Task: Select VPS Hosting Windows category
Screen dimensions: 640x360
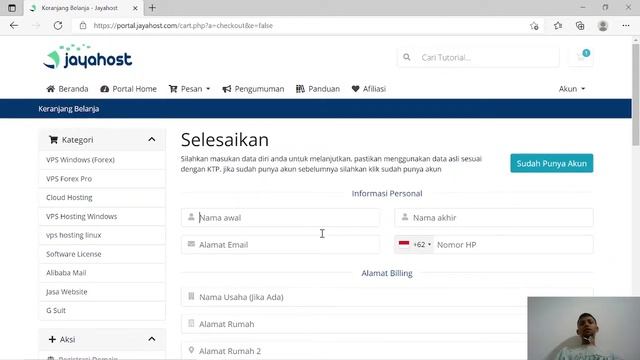Action: click(102, 216)
